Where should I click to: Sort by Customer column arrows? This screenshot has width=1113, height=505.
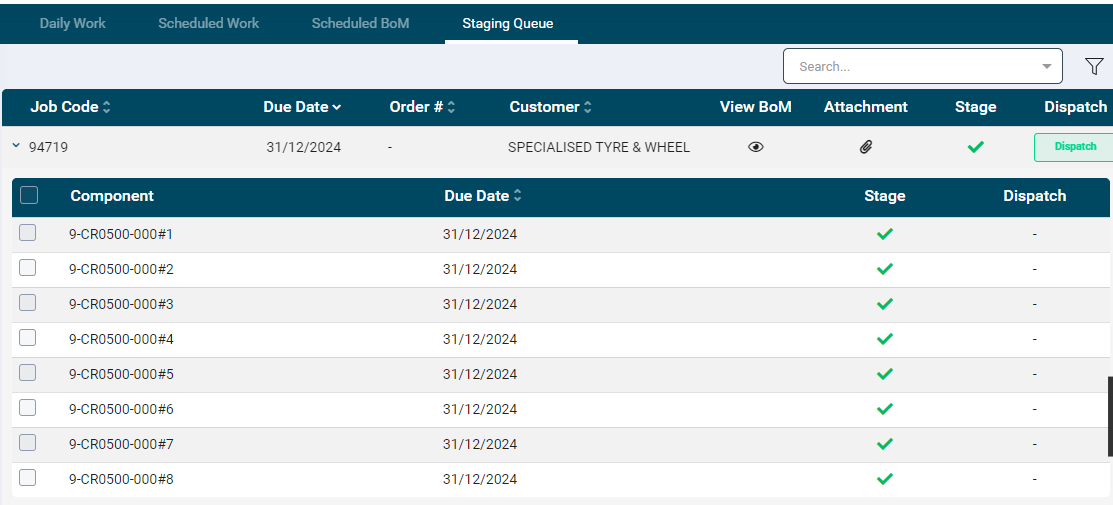[x=588, y=107]
